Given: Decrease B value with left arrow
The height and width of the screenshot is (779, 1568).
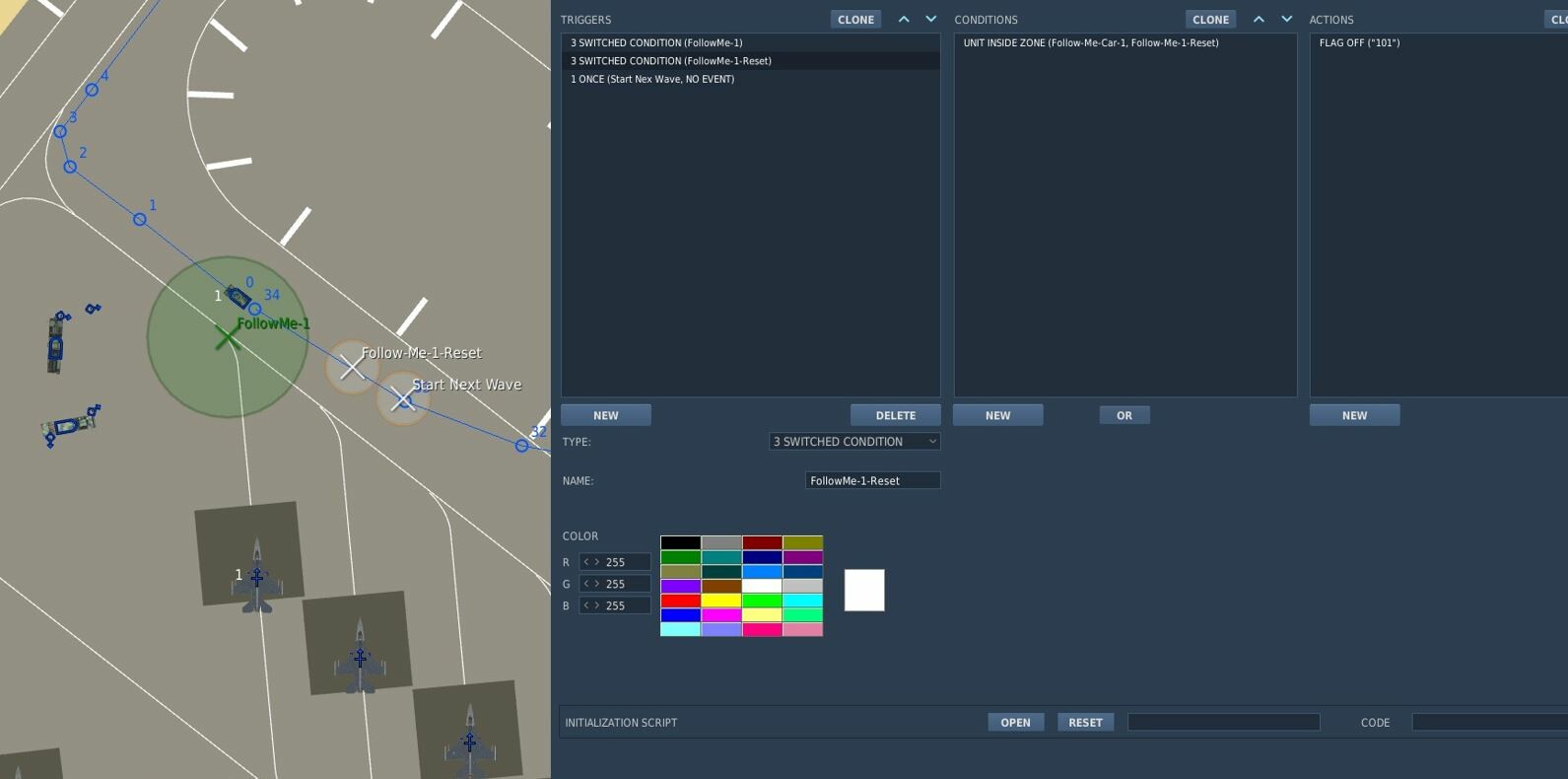Looking at the screenshot, I should tap(586, 605).
